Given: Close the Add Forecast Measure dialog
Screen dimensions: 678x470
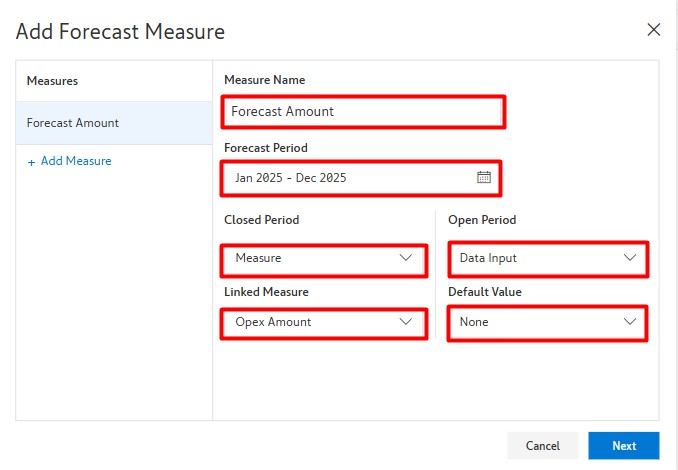Looking at the screenshot, I should [x=654, y=30].
